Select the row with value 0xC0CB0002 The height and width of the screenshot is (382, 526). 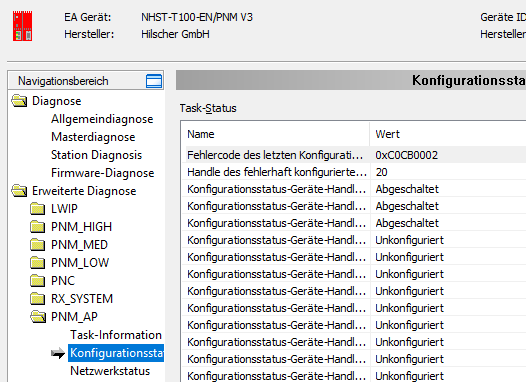(x=356, y=155)
